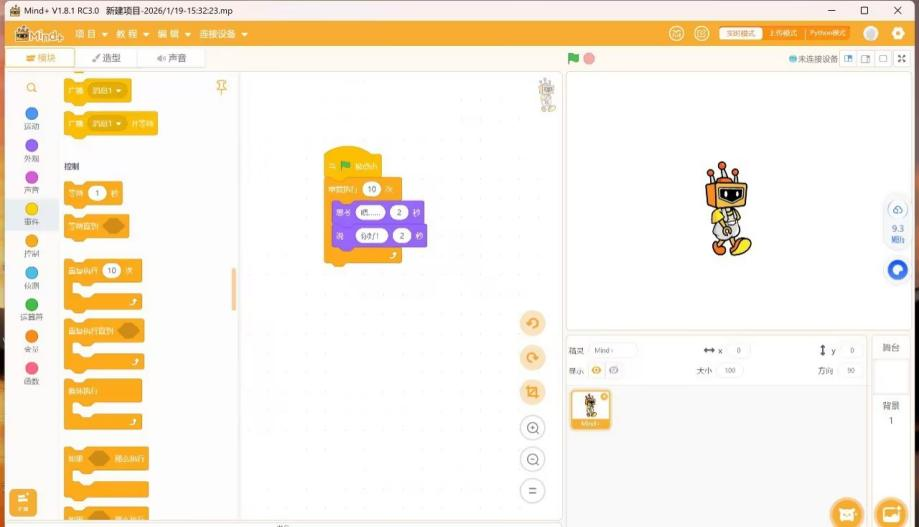
Task: Hide the sprite using crossed-eye icon
Action: click(614, 370)
